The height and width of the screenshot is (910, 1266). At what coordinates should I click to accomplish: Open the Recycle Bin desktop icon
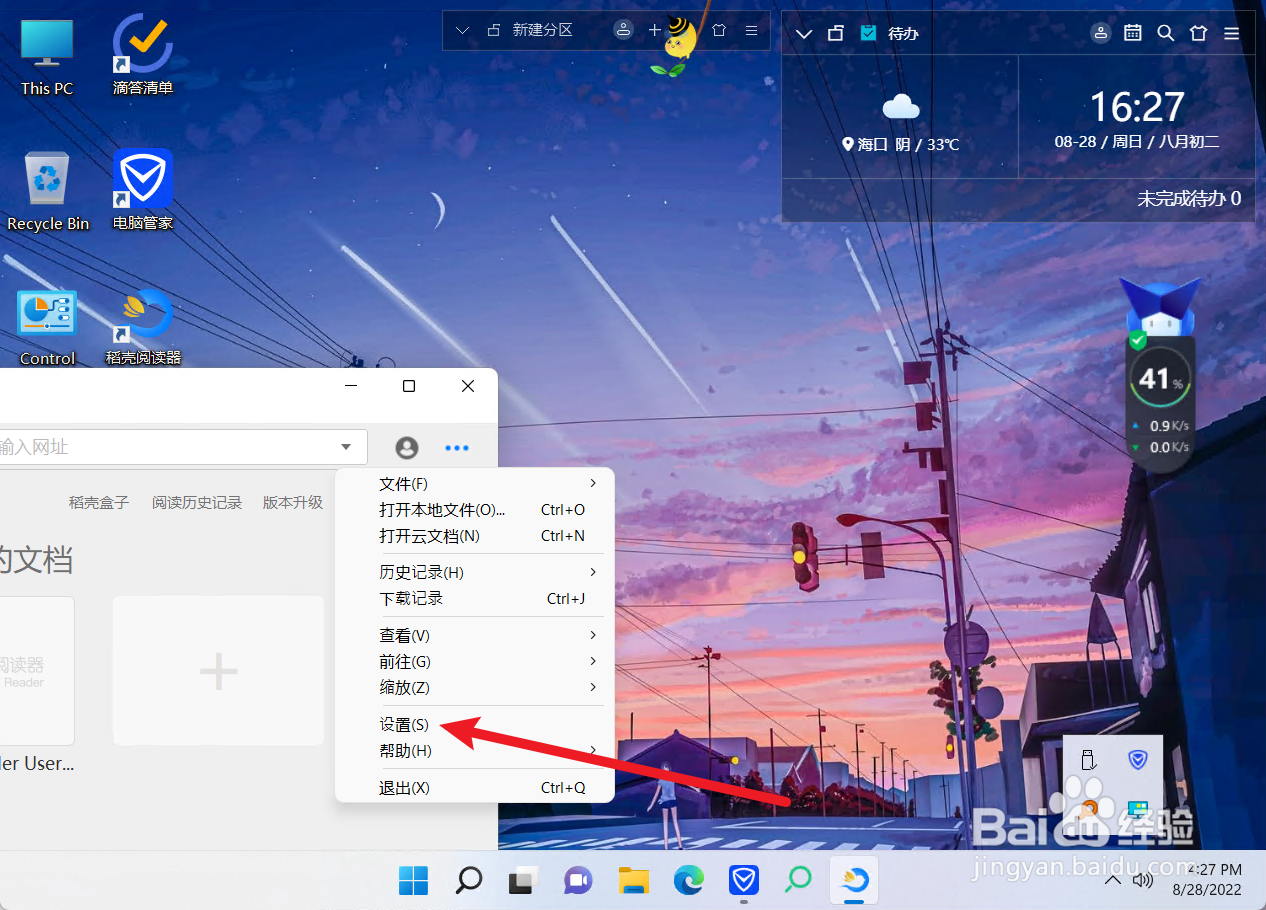[48, 192]
